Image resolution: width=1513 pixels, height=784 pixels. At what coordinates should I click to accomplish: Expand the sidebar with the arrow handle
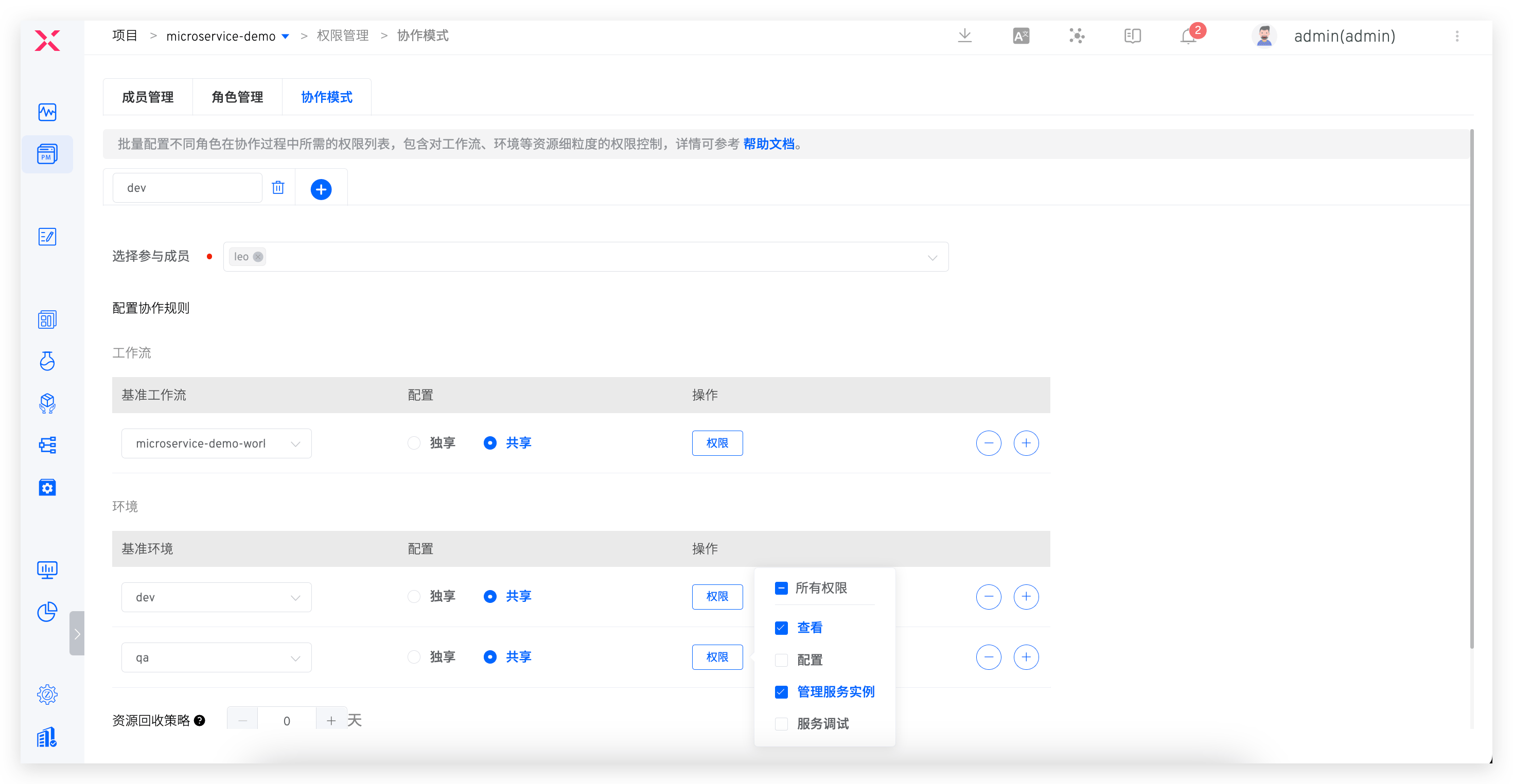(x=77, y=634)
